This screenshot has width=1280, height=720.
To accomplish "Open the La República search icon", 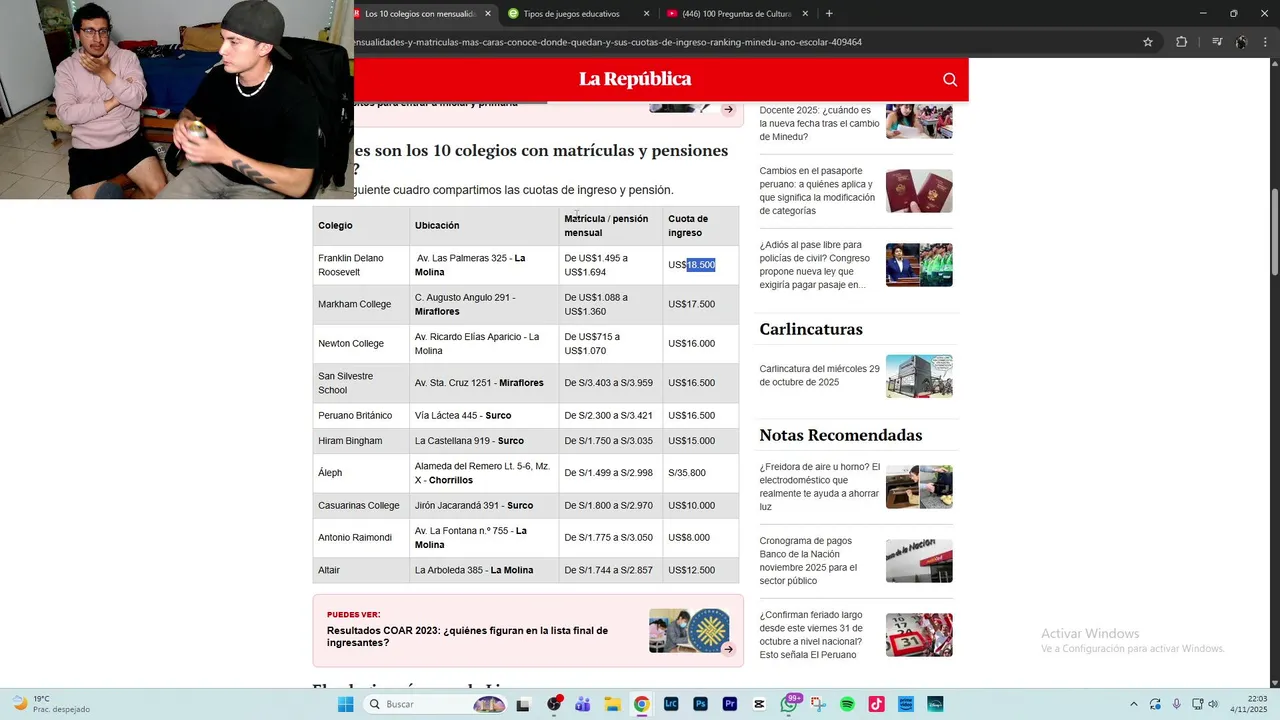I will [x=950, y=80].
